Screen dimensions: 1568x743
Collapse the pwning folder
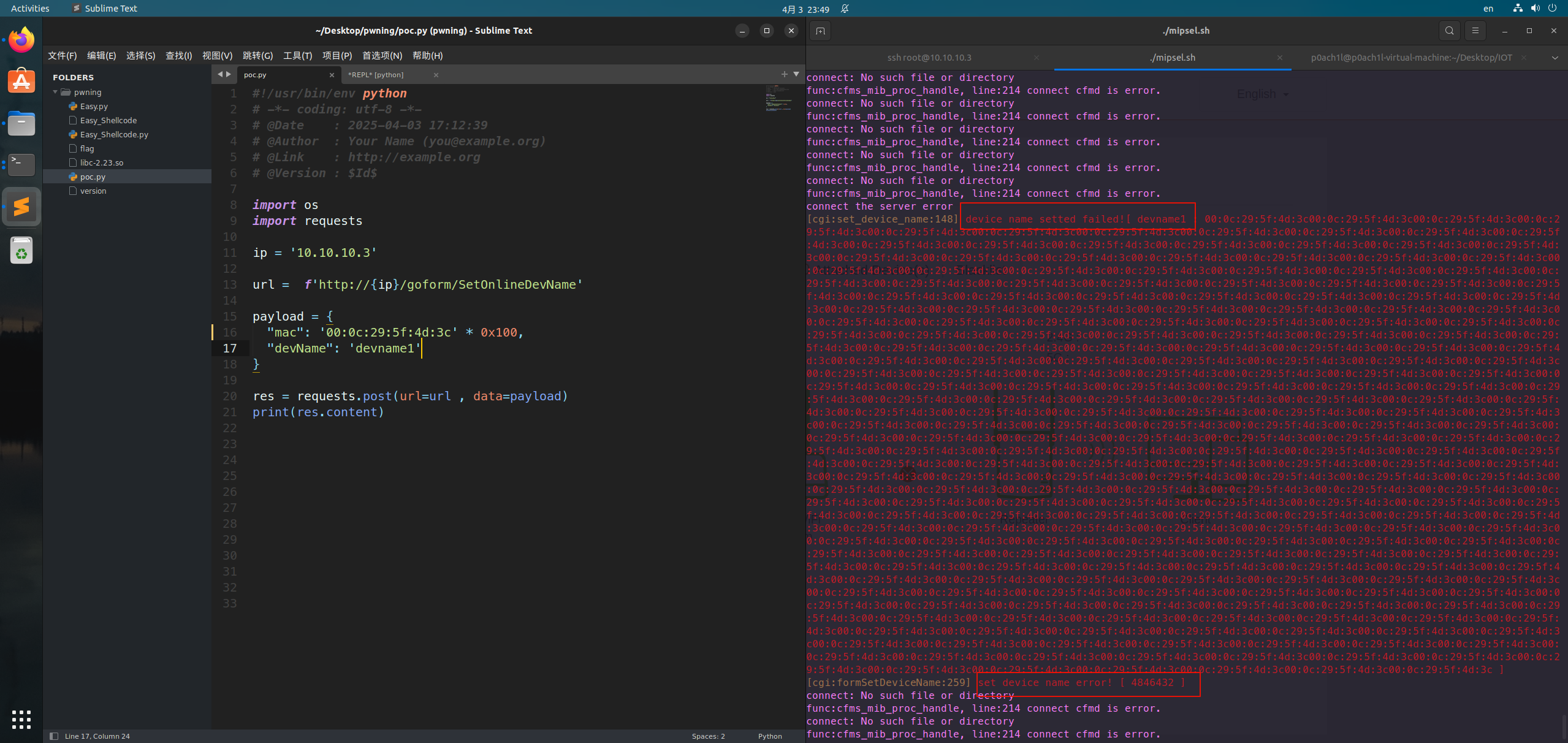pos(55,92)
